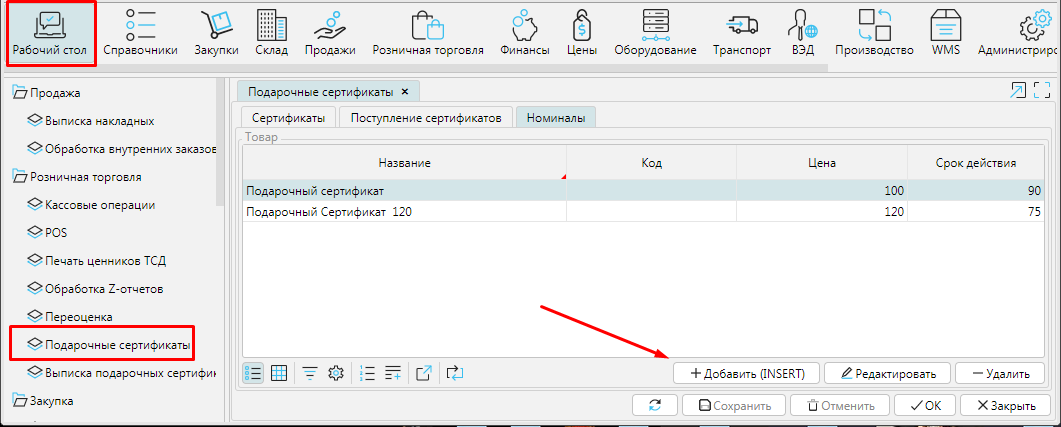Collapse the Продажа folder in sidebar
The image size is (1061, 427).
pyautogui.click(x=19, y=93)
